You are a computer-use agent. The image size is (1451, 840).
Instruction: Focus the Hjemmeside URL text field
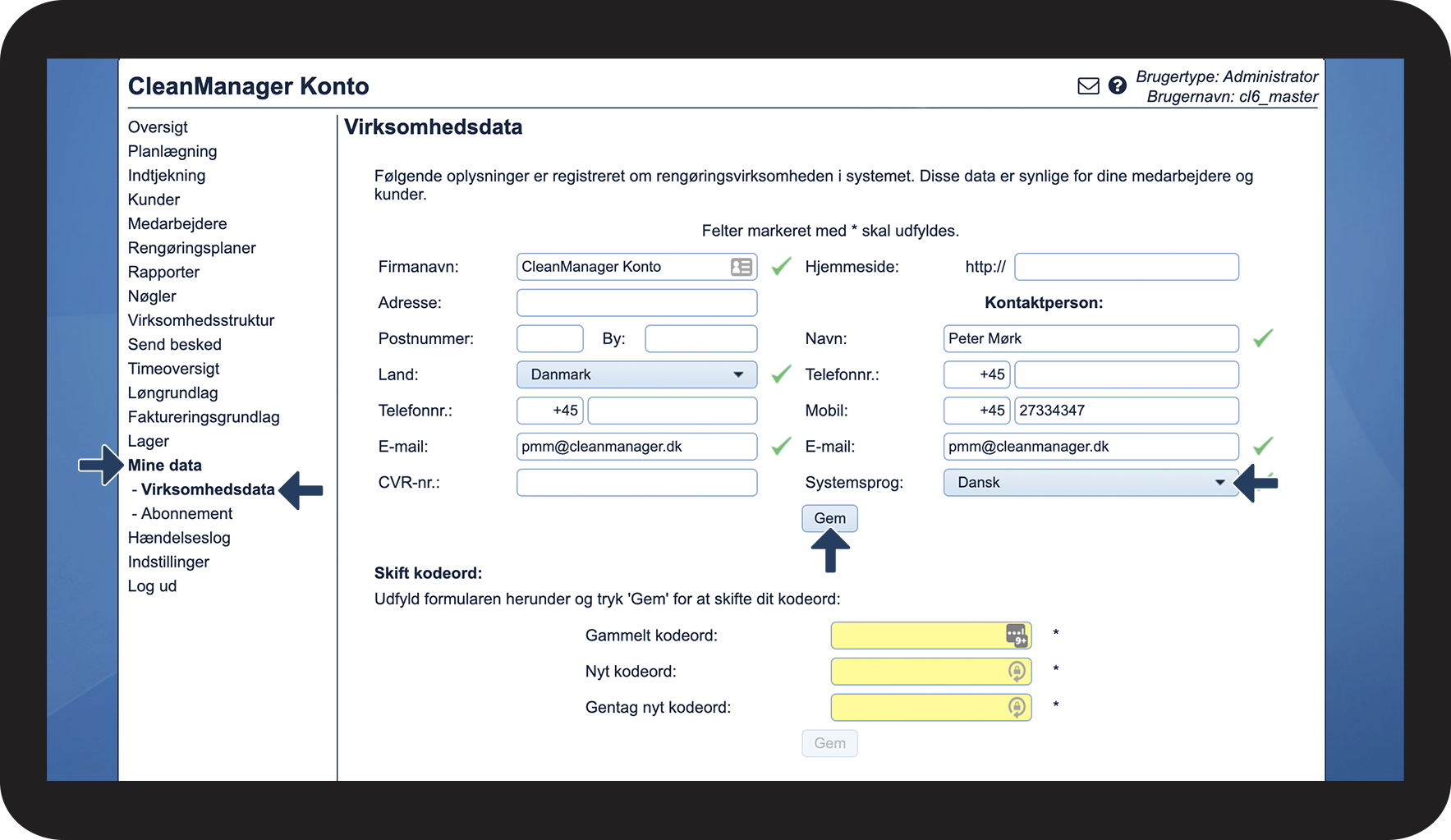pyautogui.click(x=1126, y=267)
